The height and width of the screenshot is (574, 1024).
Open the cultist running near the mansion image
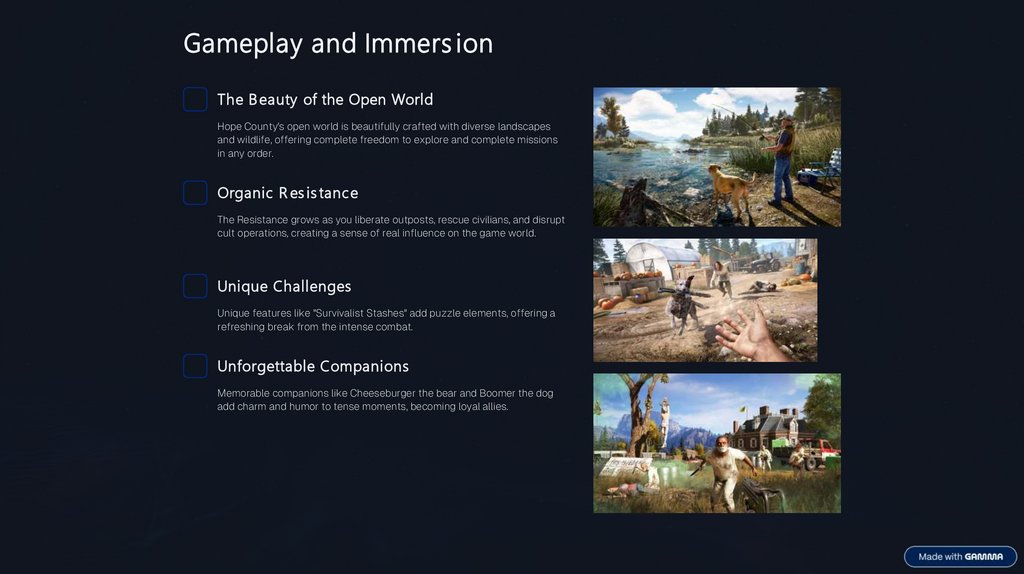717,443
